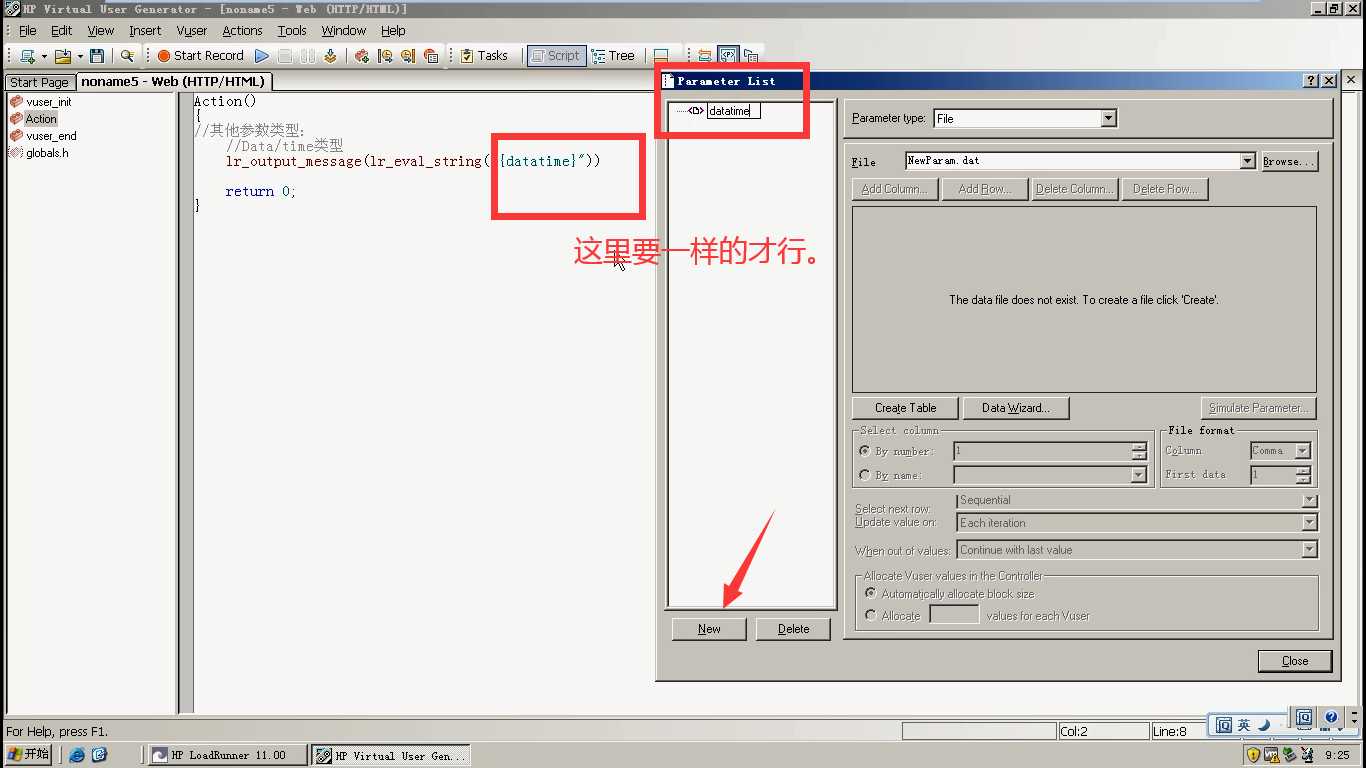Screen dimensions: 1366x768
Task: Click the last toolbar icon, right of Parameter List
Action: 751,56
